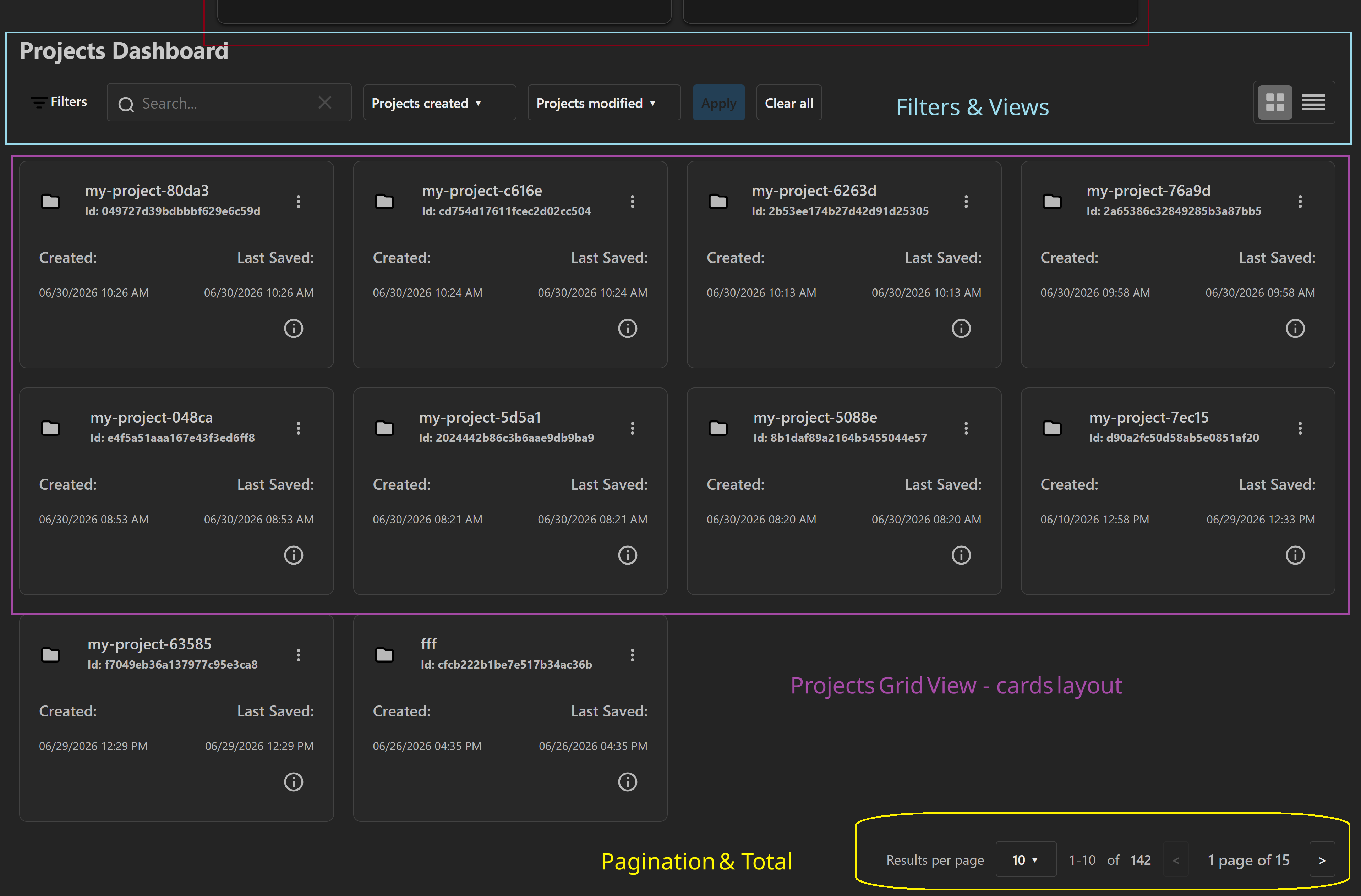
Task: Expand the Projects modified dropdown
Action: tap(604, 103)
